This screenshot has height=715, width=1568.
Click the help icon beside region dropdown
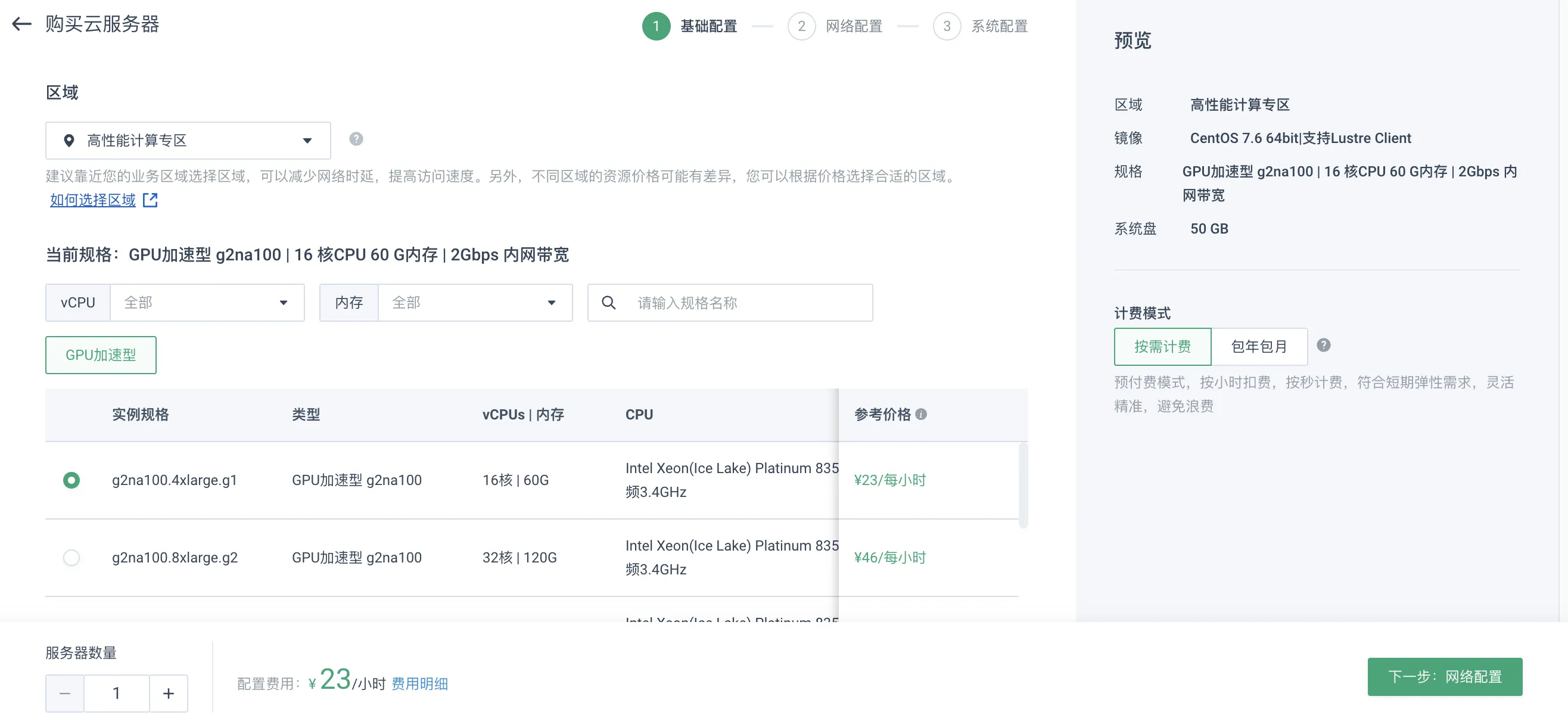pyautogui.click(x=356, y=139)
